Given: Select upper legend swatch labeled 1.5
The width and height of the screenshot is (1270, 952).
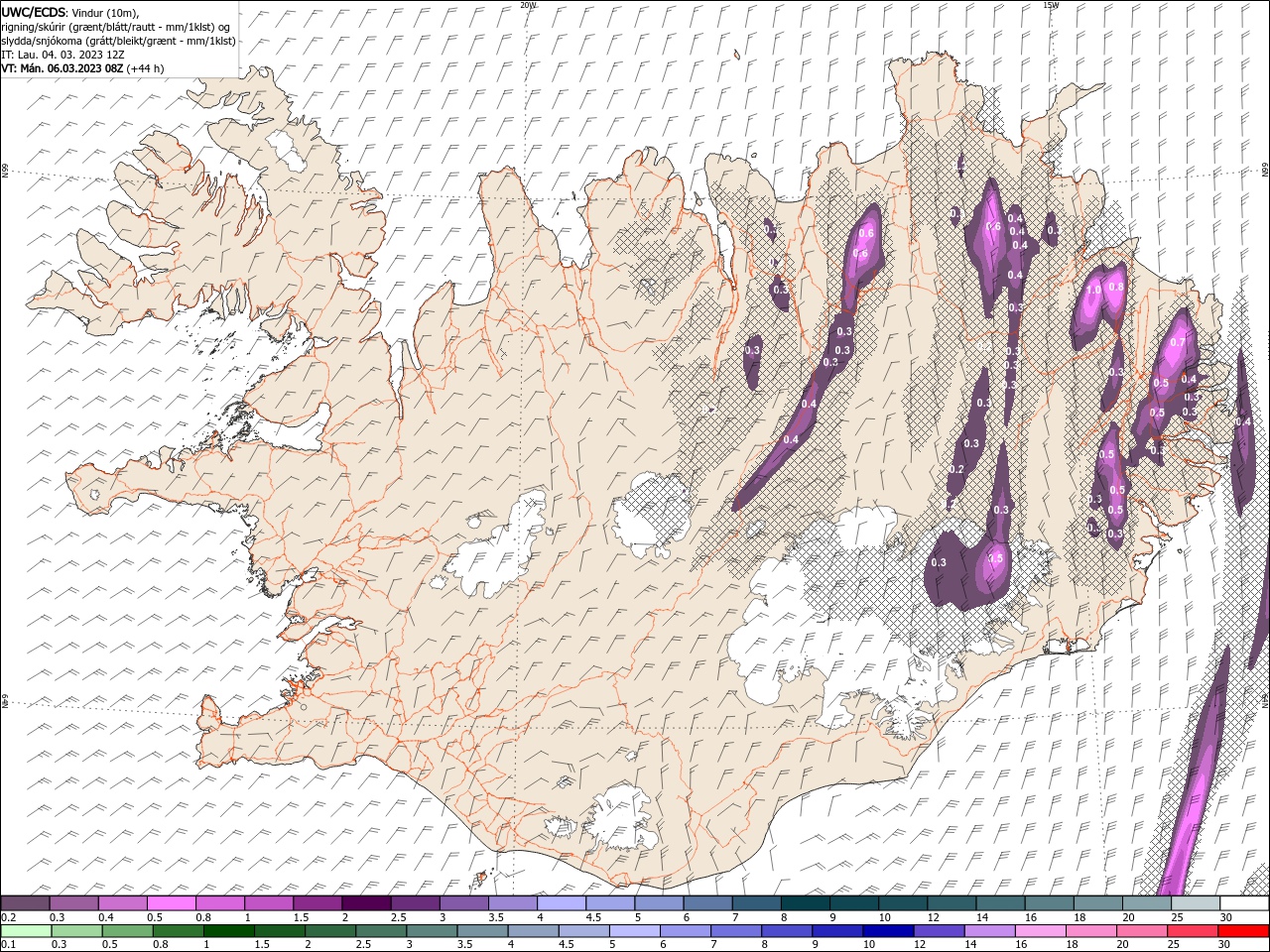Looking at the screenshot, I should click(x=317, y=903).
